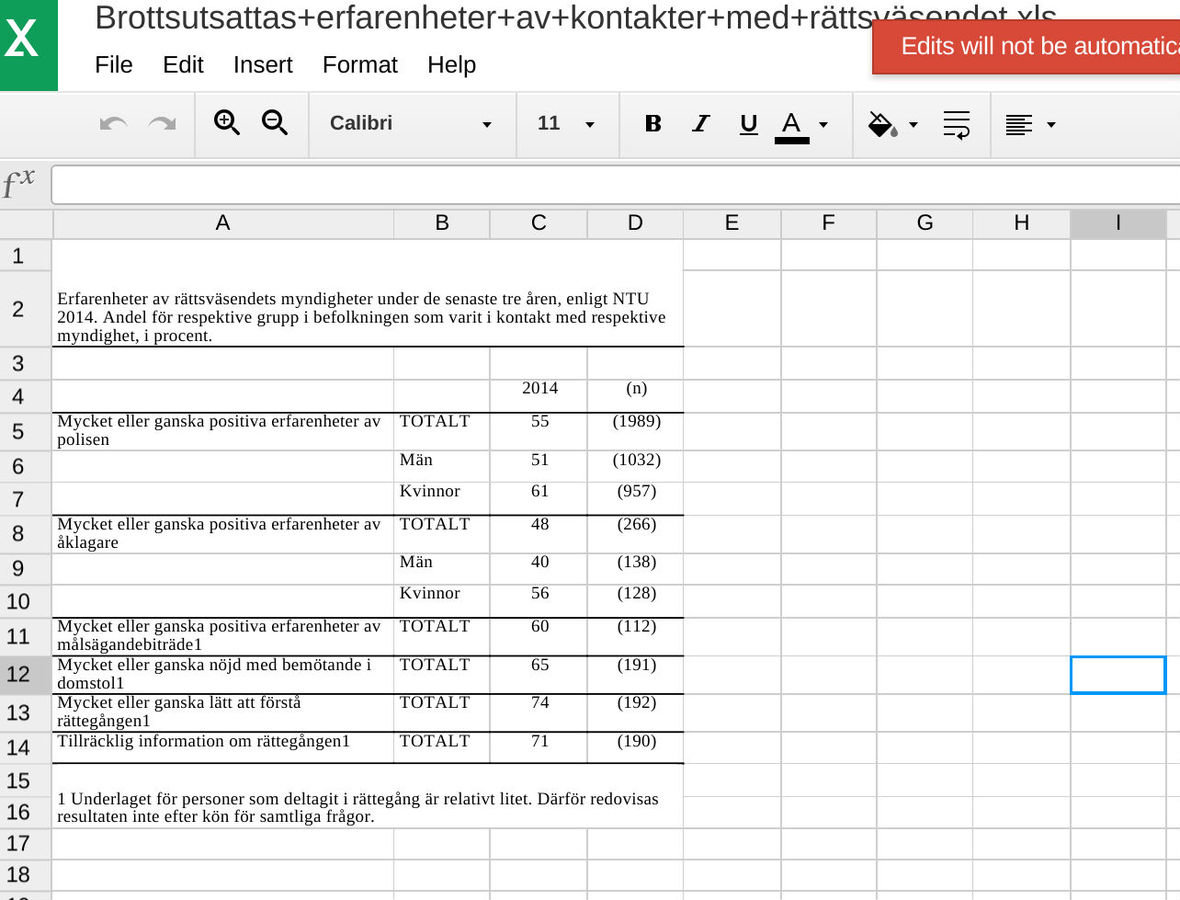Select column B header
1180x900 pixels.
pyautogui.click(x=442, y=223)
